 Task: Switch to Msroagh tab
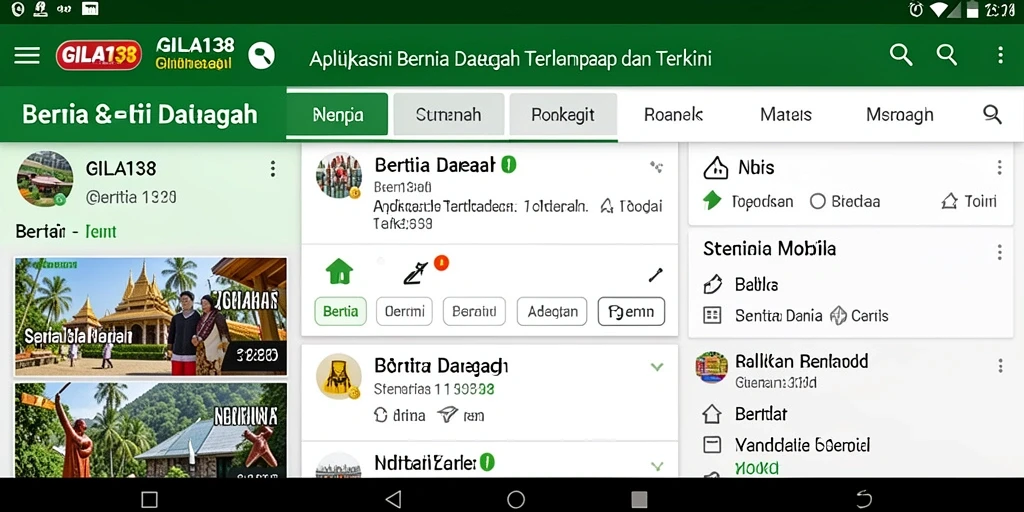(900, 115)
